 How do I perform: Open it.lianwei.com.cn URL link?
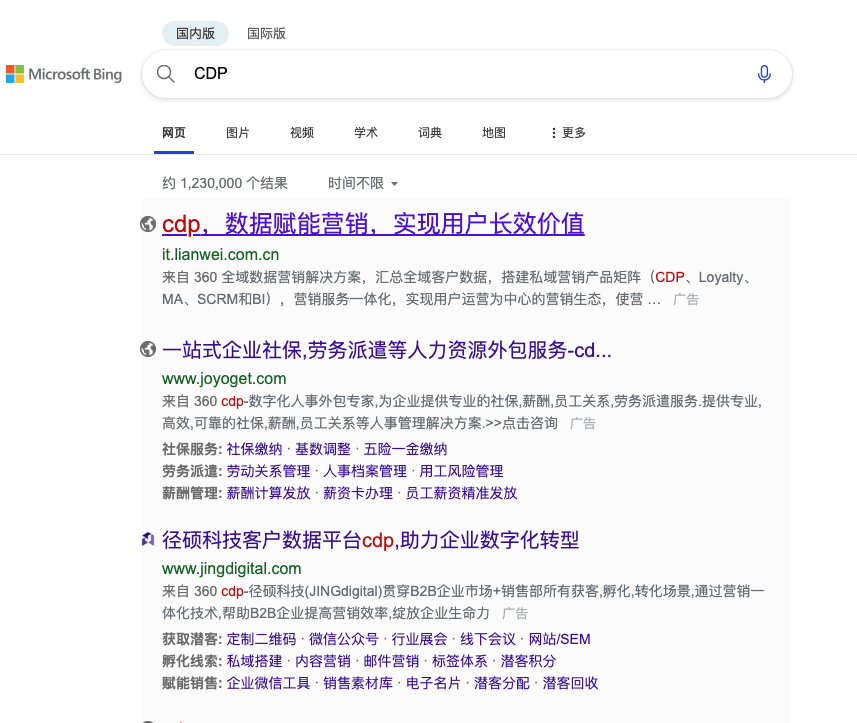coord(220,255)
